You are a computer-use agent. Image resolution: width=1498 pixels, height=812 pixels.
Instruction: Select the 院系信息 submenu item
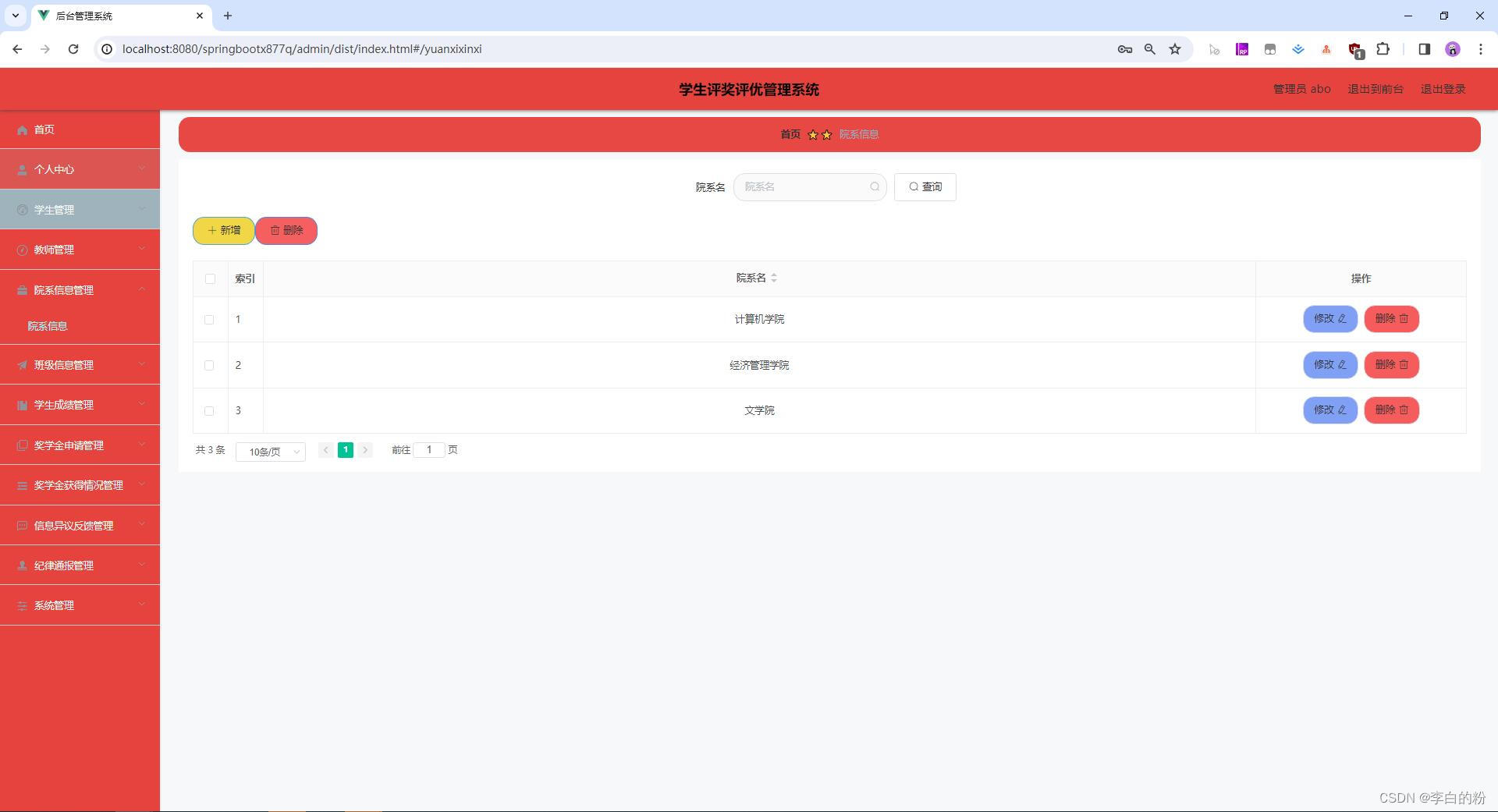[x=80, y=326]
